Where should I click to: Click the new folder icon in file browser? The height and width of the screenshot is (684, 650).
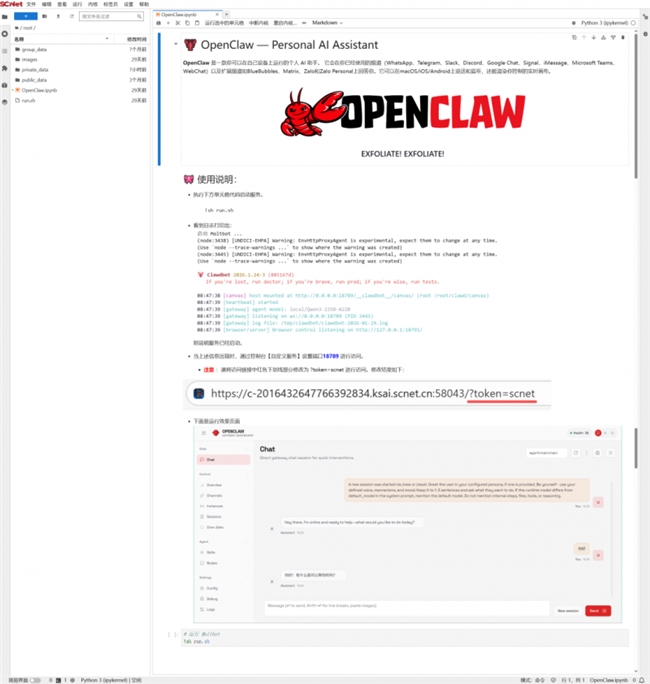(x=44, y=16)
